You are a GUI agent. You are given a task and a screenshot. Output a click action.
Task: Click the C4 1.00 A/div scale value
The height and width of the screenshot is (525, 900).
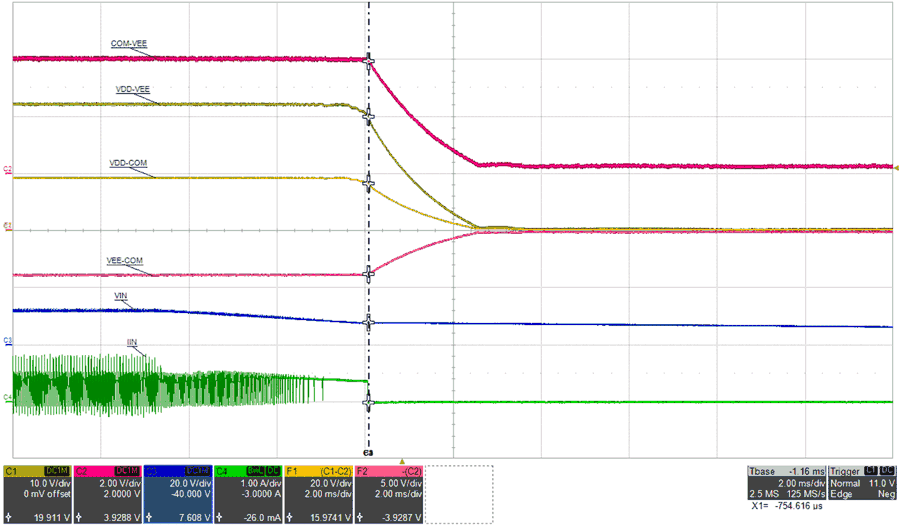[261, 484]
